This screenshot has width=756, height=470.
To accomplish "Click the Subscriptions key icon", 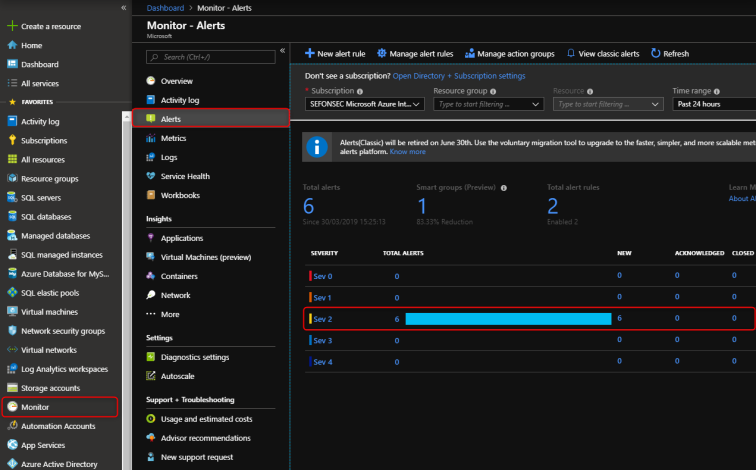I will click(12, 140).
